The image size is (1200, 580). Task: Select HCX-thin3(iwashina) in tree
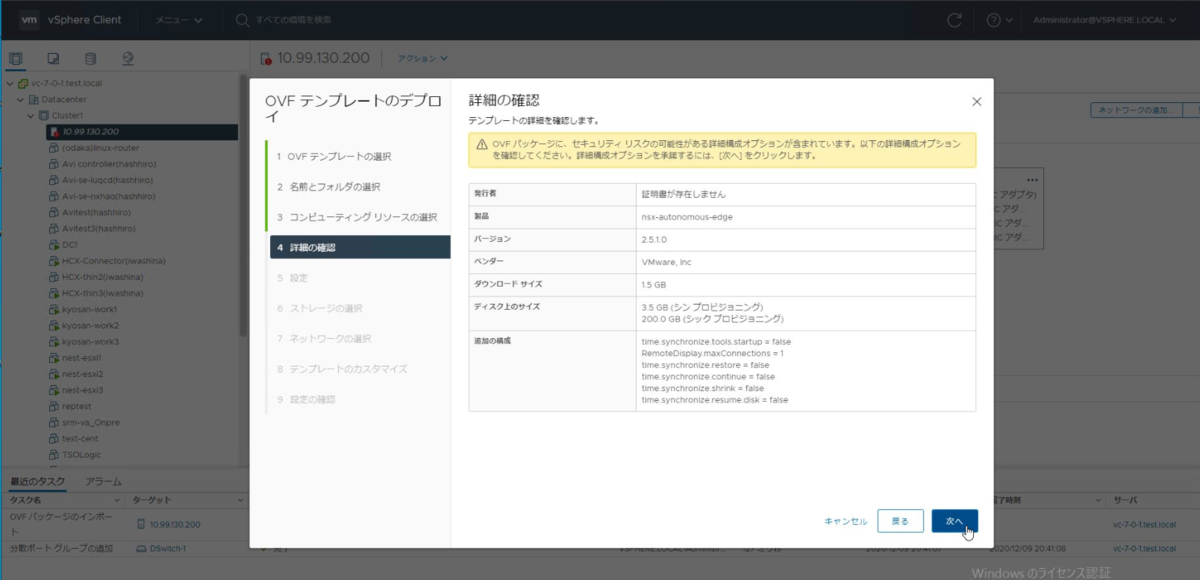click(102, 293)
